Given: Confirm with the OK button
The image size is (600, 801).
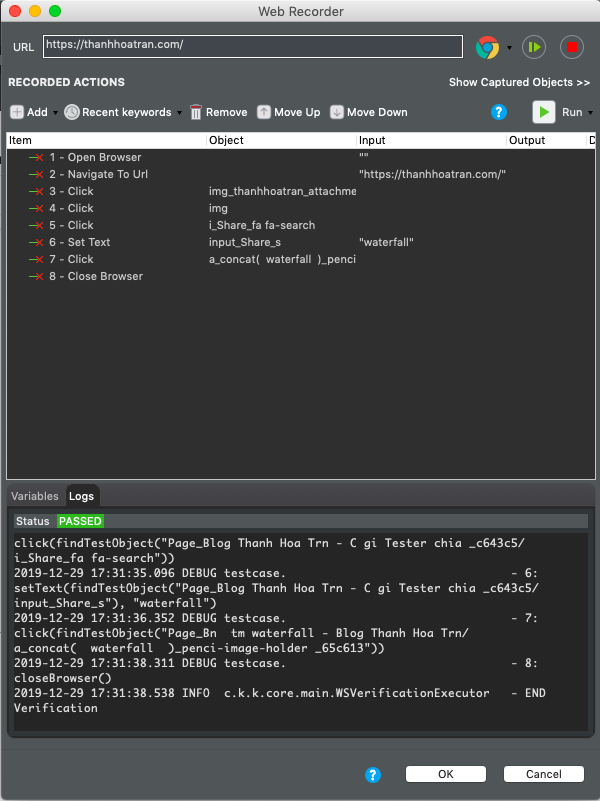Looking at the screenshot, I should (446, 774).
